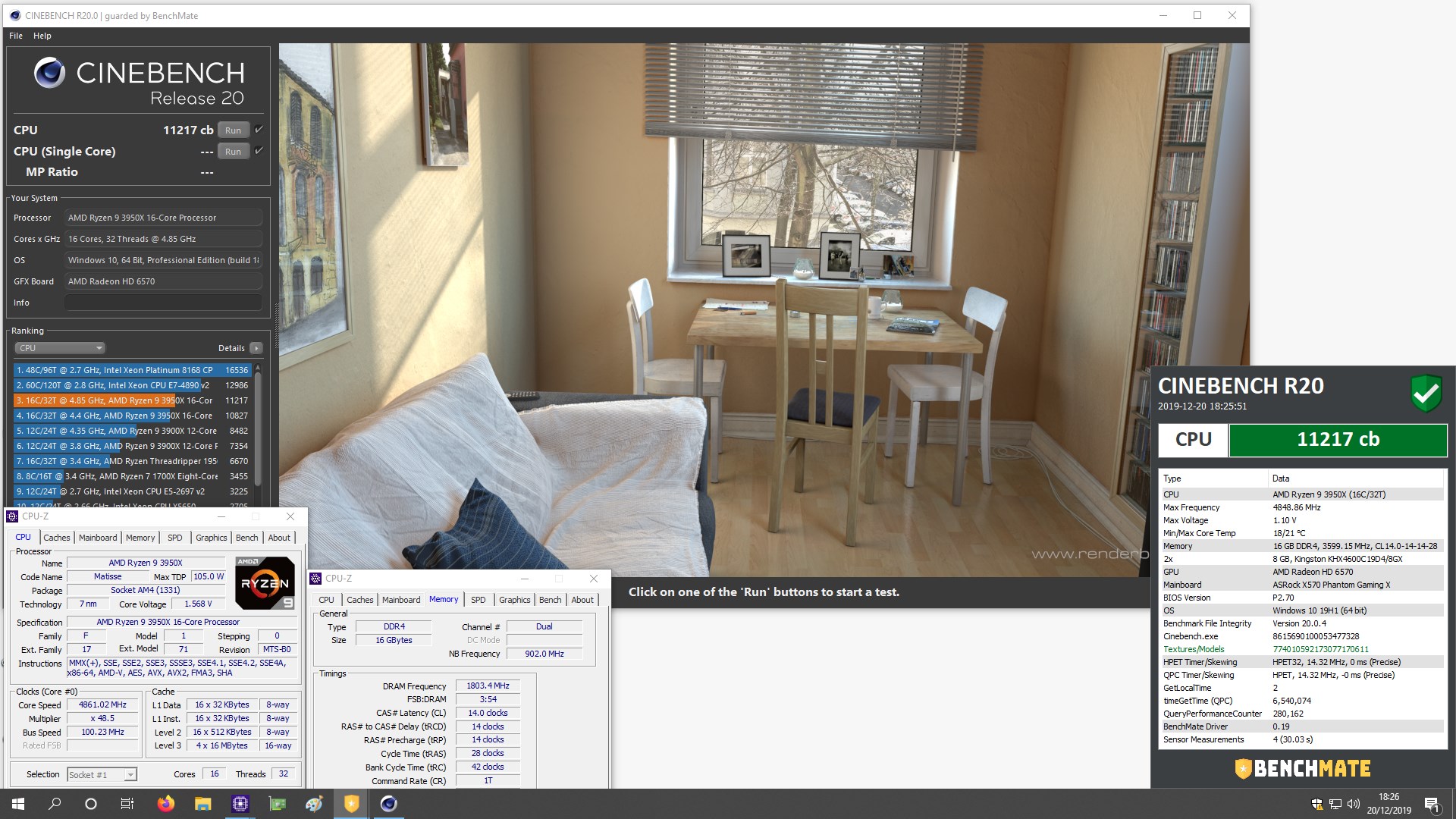Screen dimensions: 1456x819
Task: Click the green 11217 cb score bar
Action: 1338,440
